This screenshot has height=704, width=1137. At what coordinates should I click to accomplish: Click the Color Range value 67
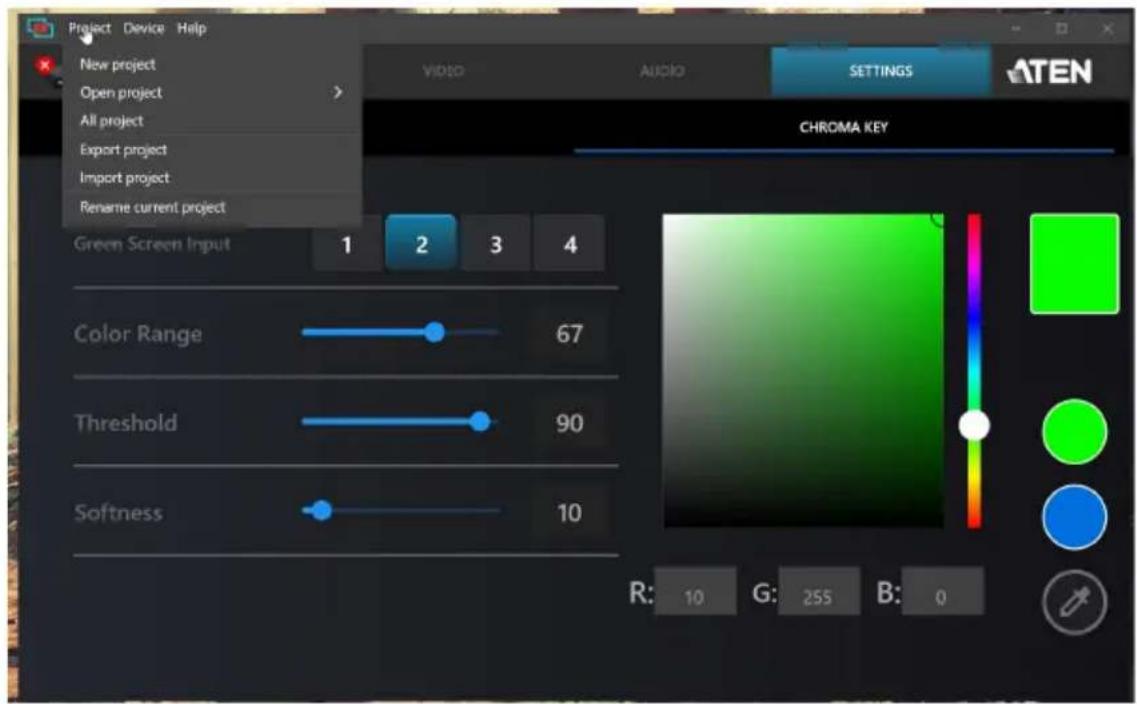click(569, 334)
